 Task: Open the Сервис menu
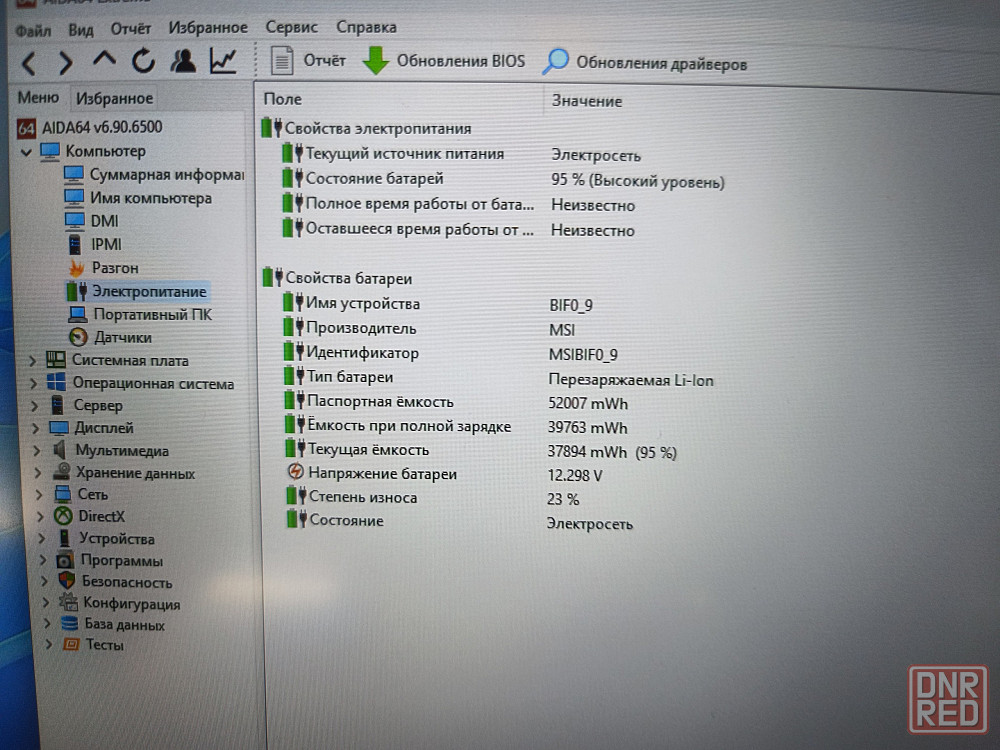click(291, 28)
